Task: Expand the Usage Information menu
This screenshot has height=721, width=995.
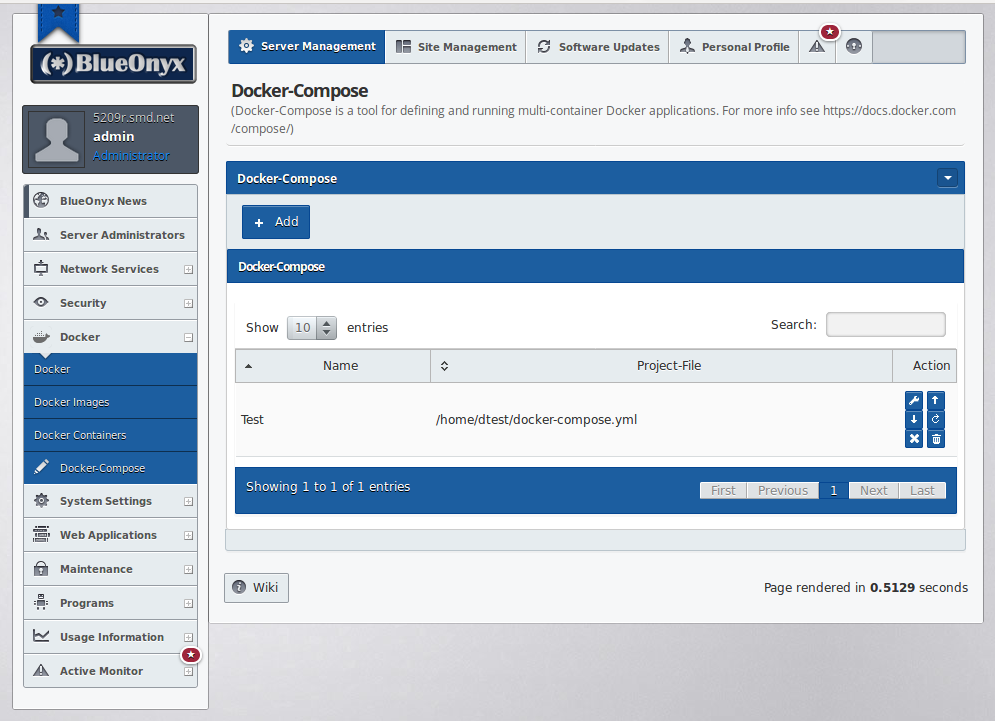Action: tap(110, 637)
